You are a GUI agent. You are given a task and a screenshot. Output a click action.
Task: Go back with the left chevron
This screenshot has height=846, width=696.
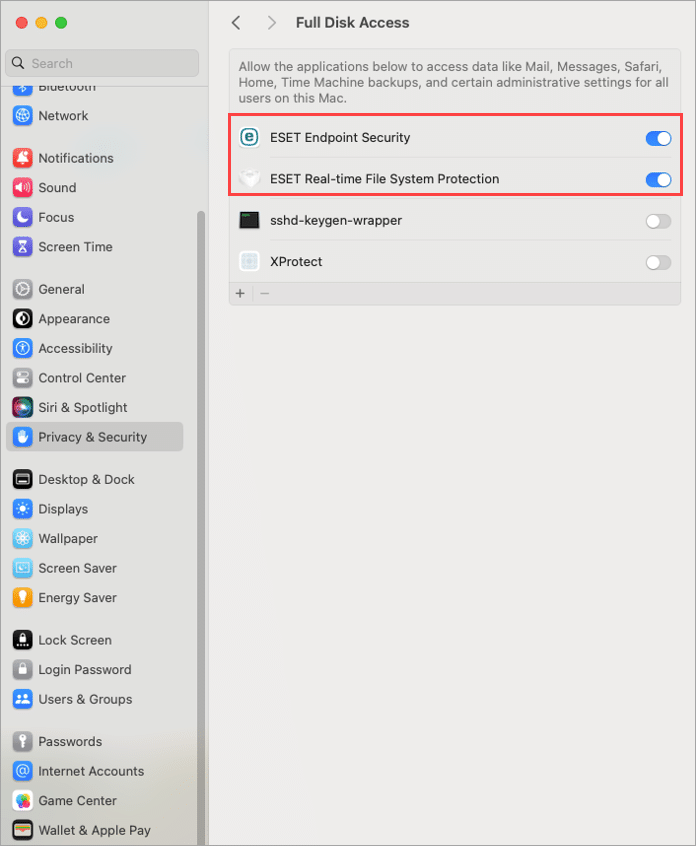236,23
